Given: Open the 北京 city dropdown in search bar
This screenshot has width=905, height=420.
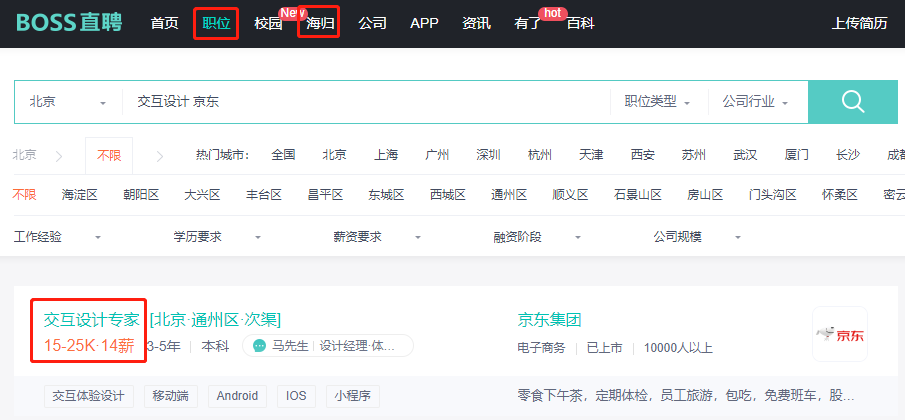Looking at the screenshot, I should tap(67, 102).
